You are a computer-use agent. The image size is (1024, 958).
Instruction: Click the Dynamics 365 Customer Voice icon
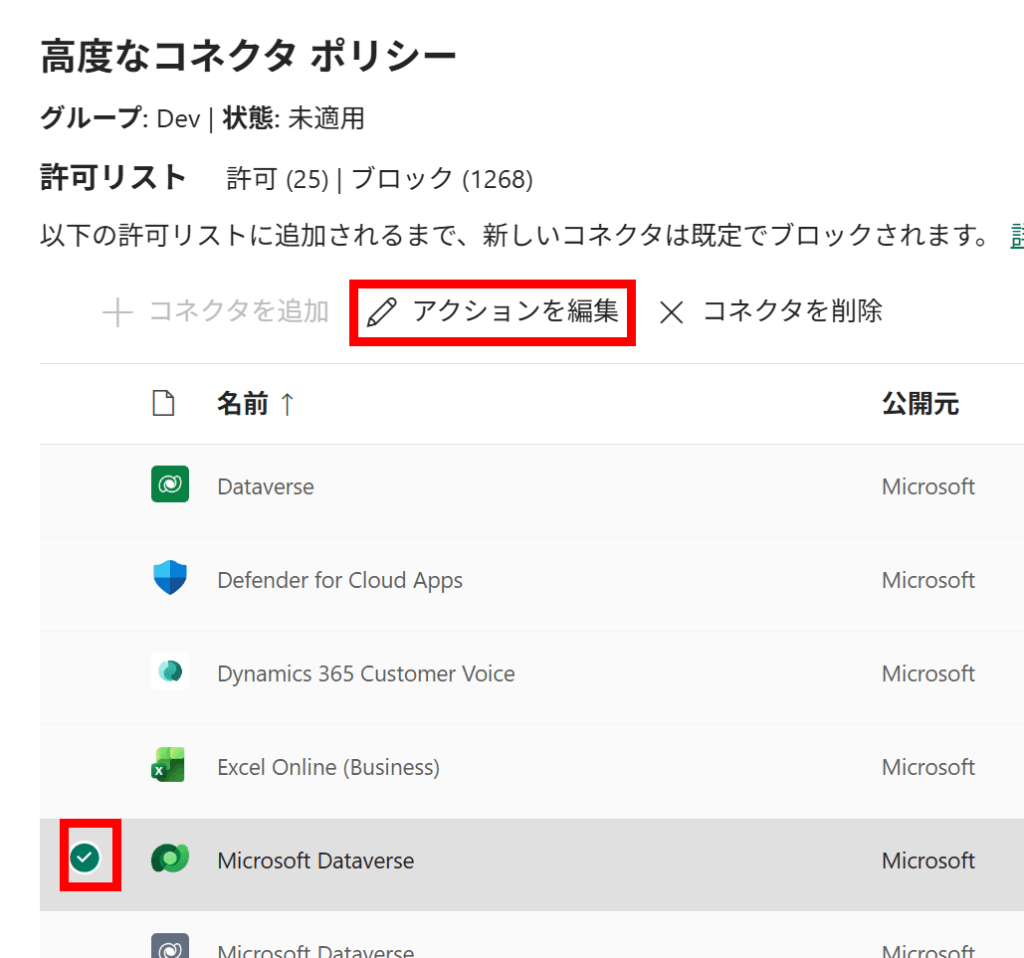pos(170,673)
